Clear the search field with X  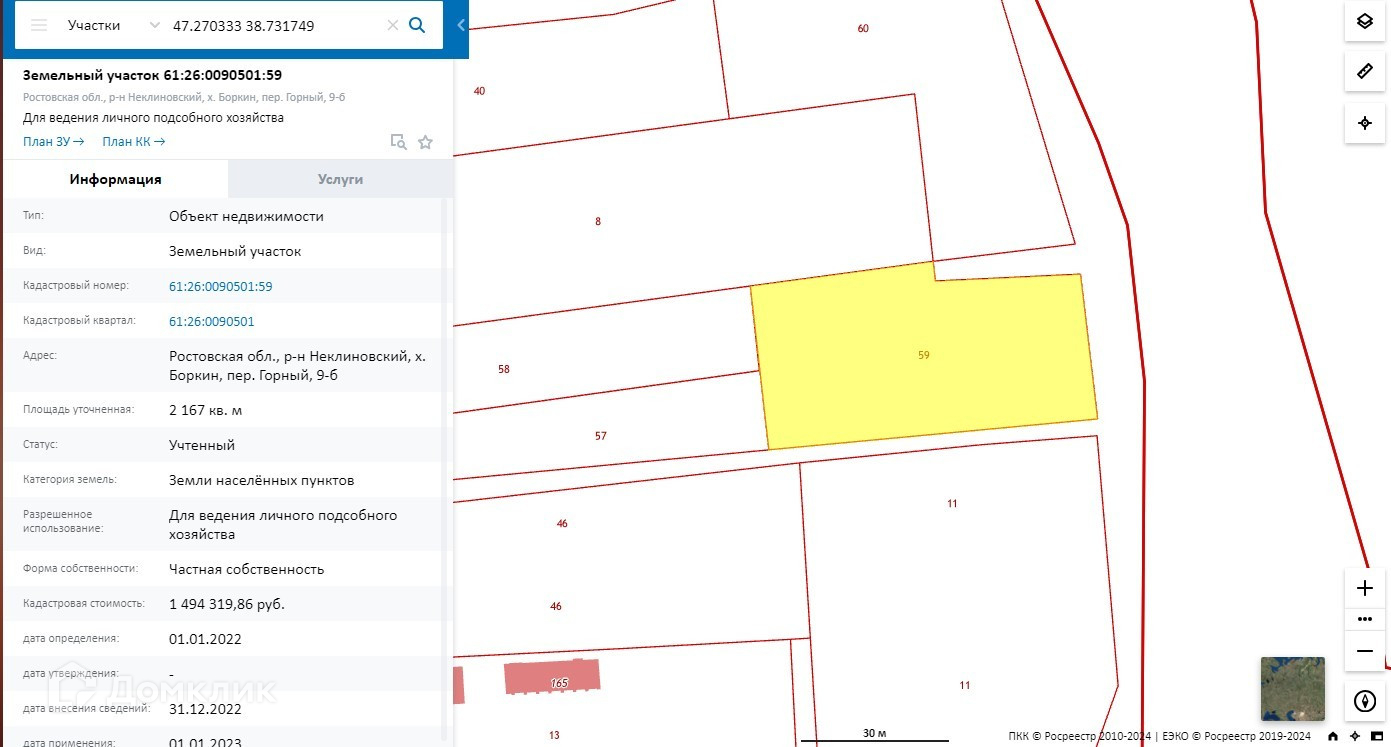point(393,26)
